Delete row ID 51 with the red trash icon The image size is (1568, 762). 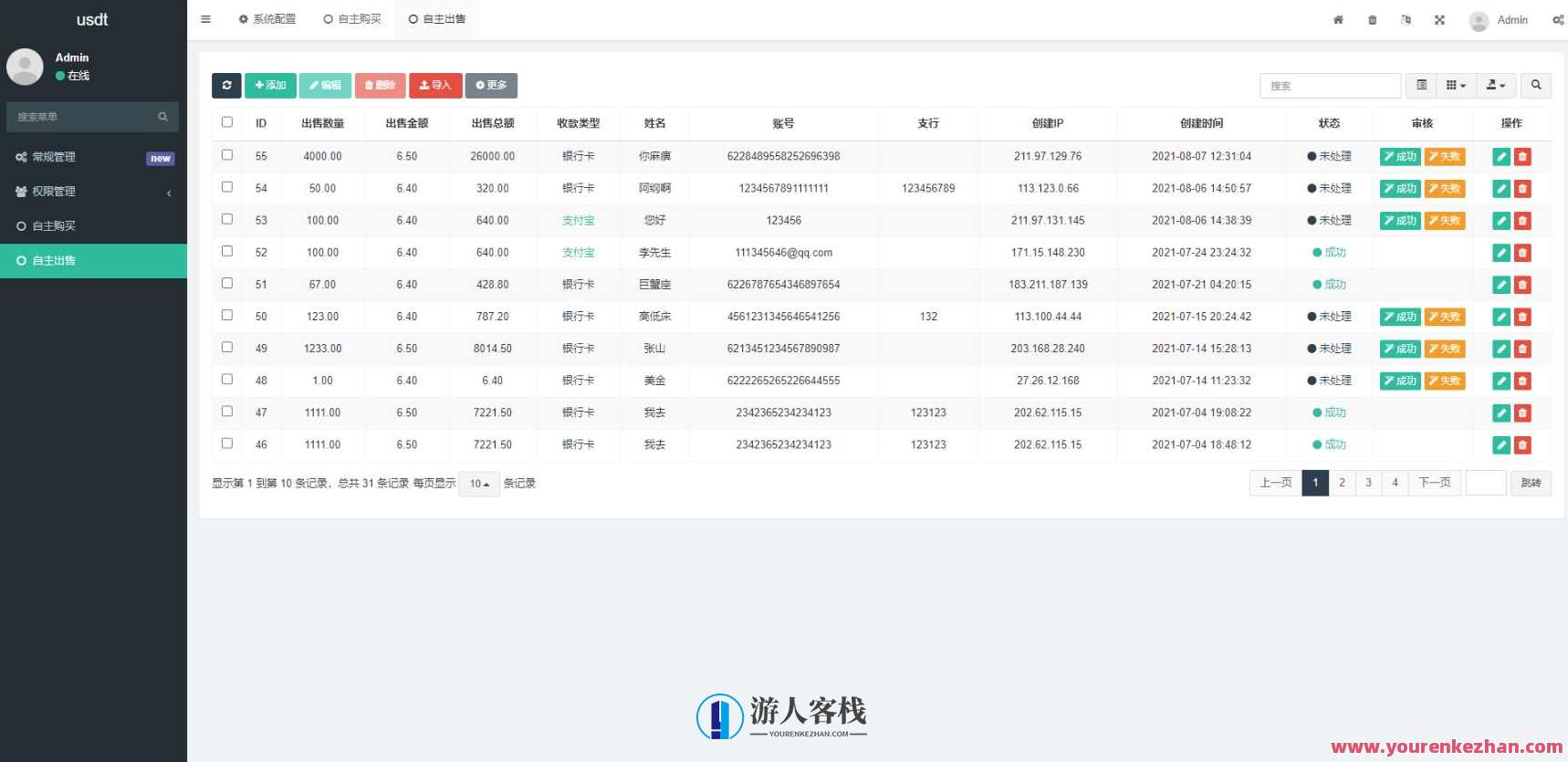click(1522, 285)
